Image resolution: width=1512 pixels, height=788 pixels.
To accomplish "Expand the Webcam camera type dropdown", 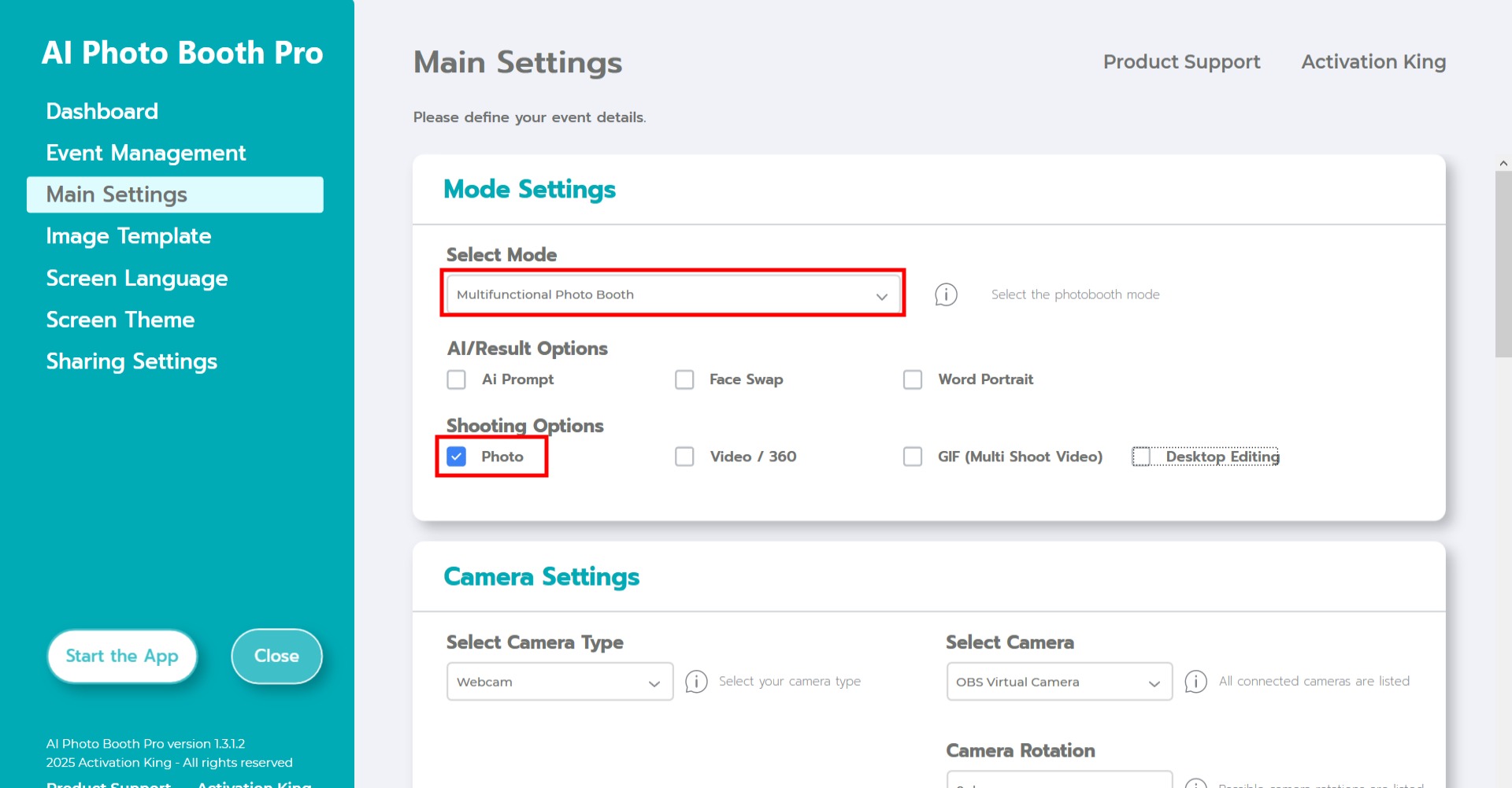I will tap(559, 682).
